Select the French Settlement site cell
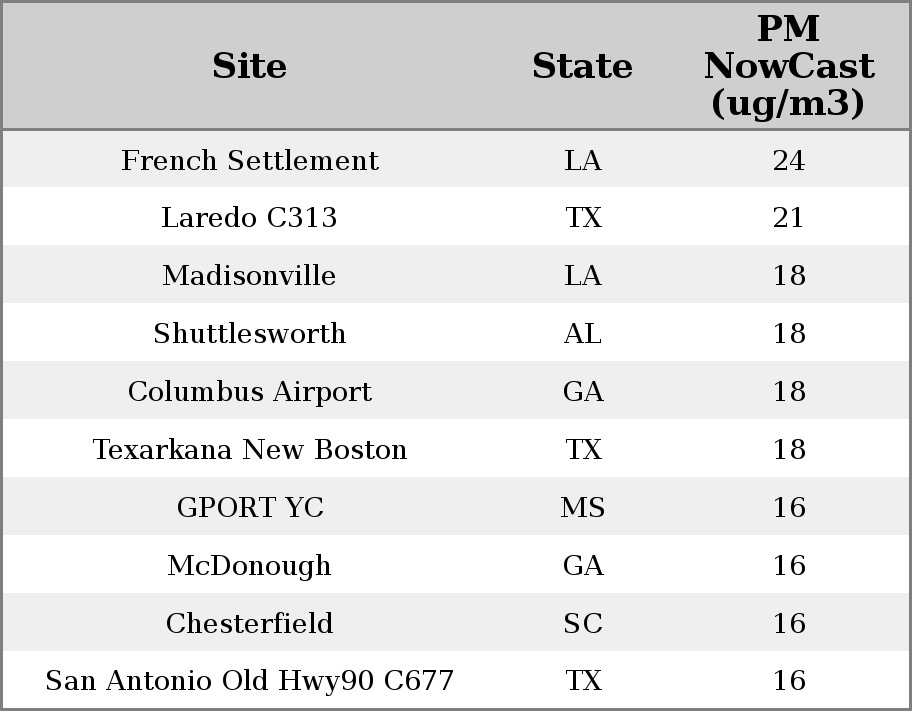Image resolution: width=912 pixels, height=711 pixels. pyautogui.click(x=250, y=161)
